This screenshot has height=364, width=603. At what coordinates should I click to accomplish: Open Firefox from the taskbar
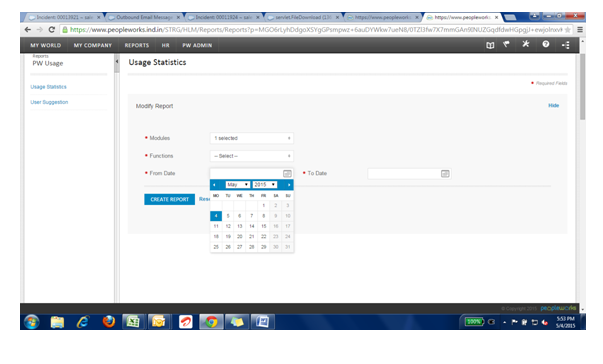pyautogui.click(x=109, y=321)
